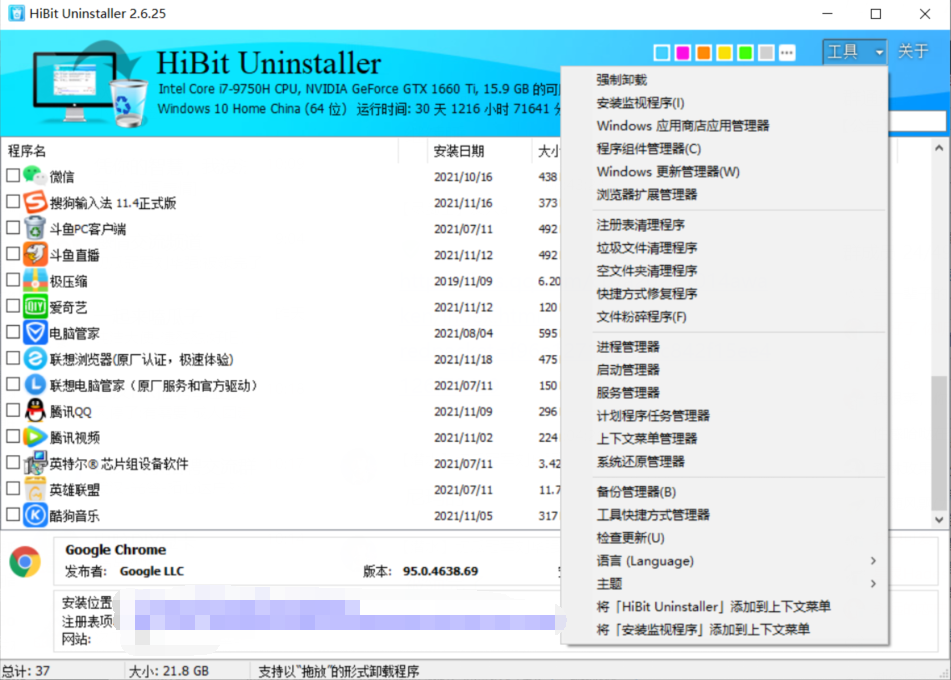This screenshot has width=951, height=680.
Task: Click the 英雄联盟 program icon
Action: (35, 489)
